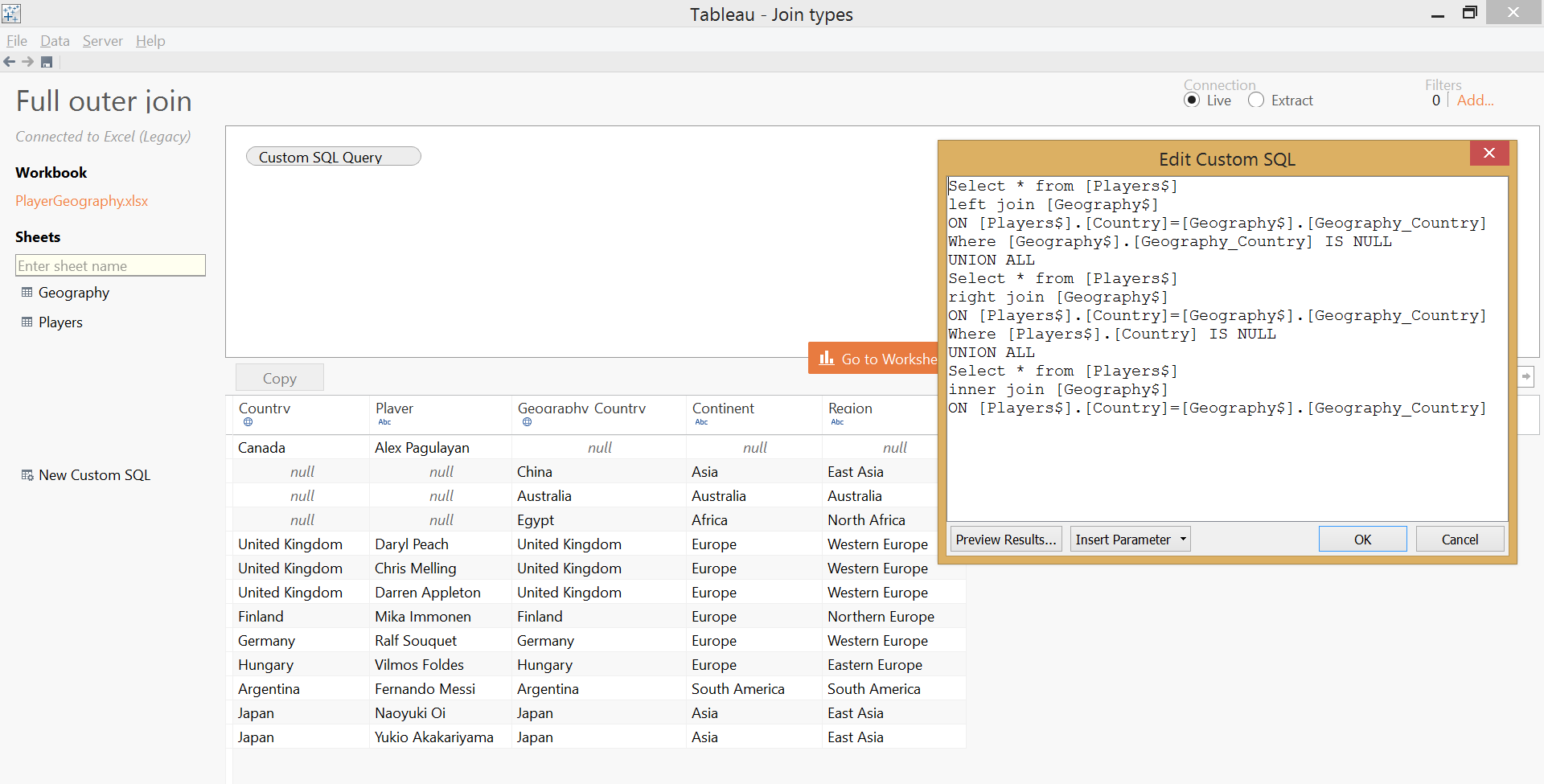Click the Custom SQL Query pill
Image resolution: width=1544 pixels, height=784 pixels.
pyautogui.click(x=334, y=157)
